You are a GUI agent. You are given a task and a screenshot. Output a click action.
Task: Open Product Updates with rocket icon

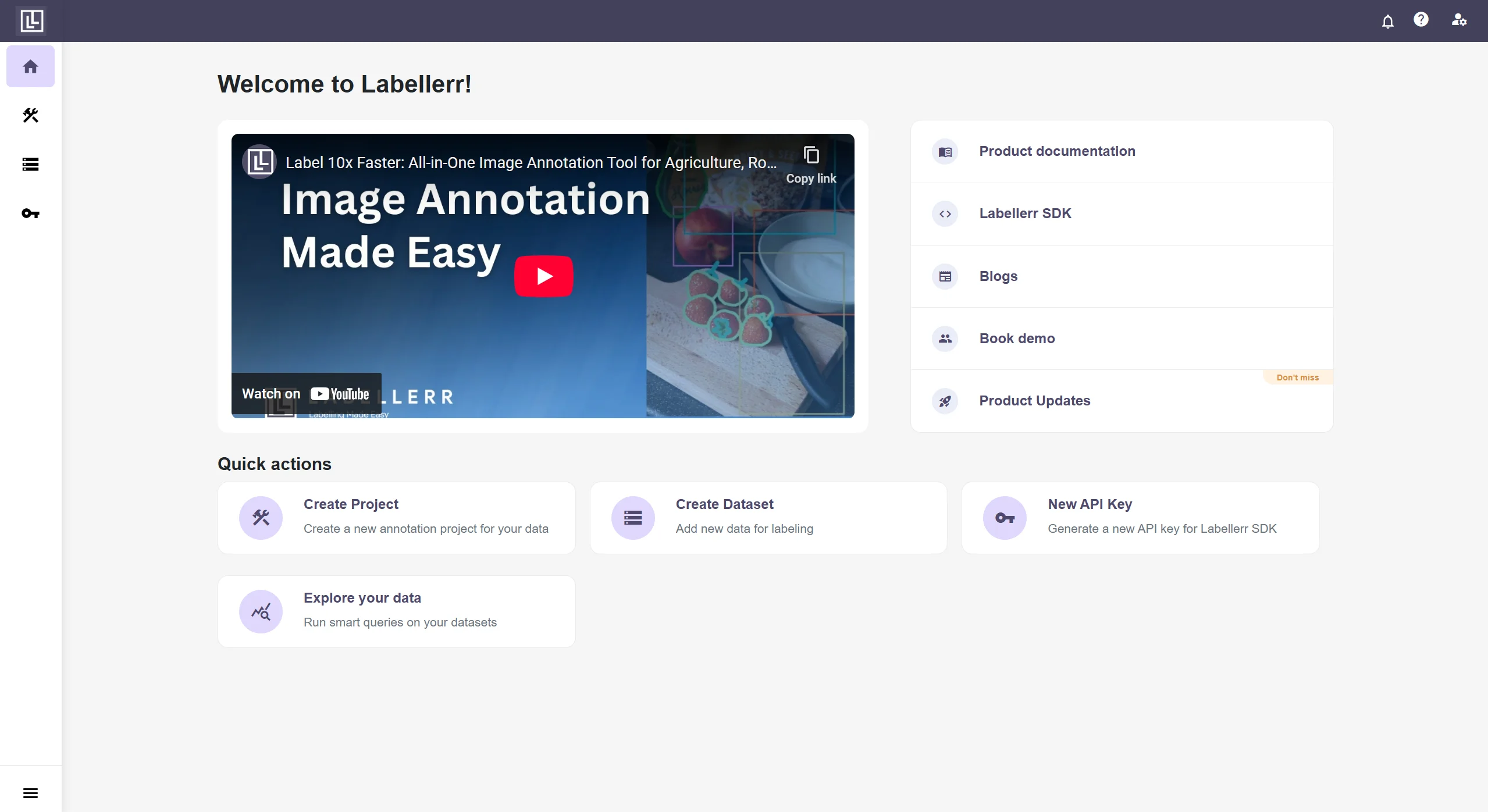click(1034, 401)
